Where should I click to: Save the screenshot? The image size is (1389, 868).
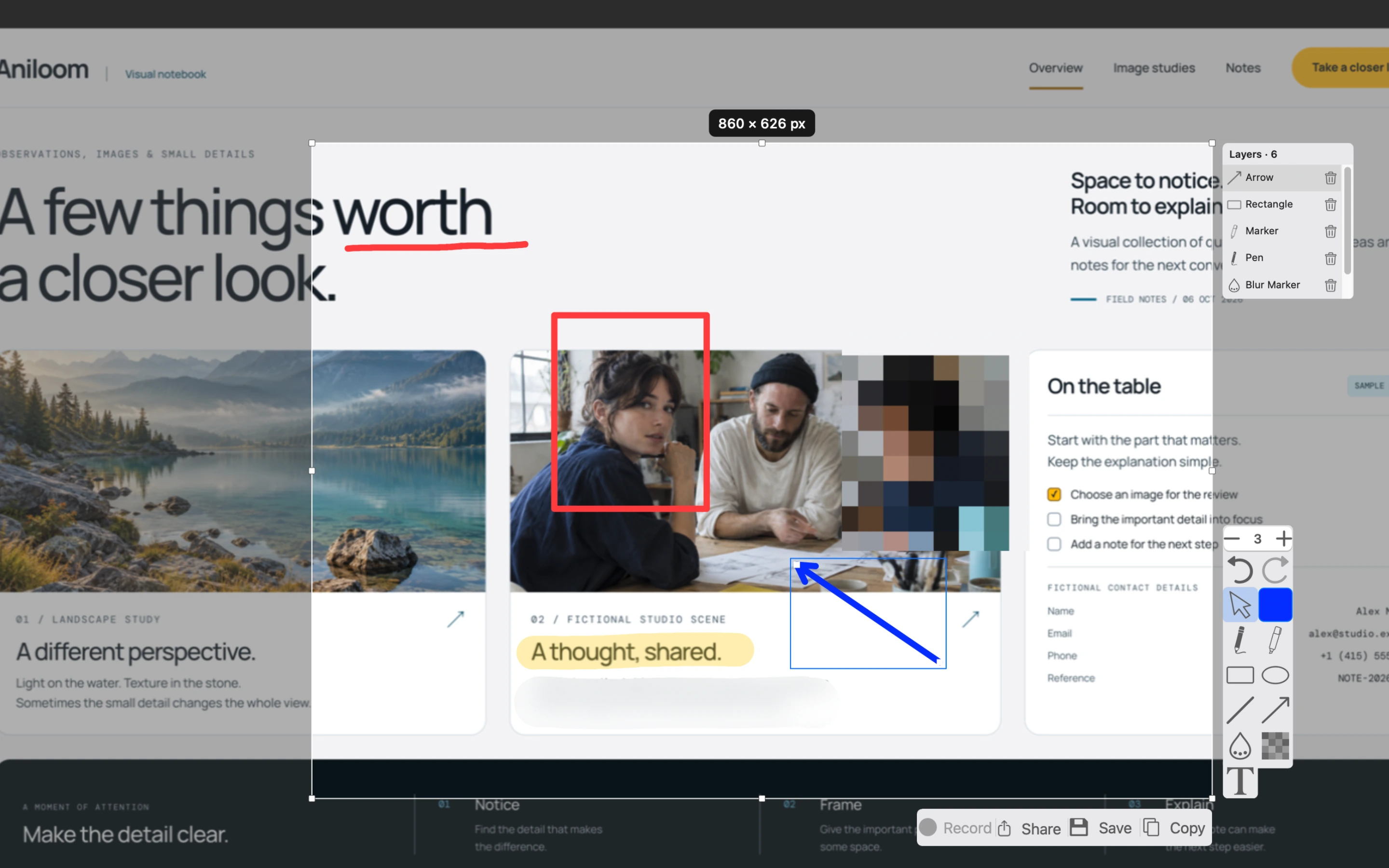(x=1100, y=828)
